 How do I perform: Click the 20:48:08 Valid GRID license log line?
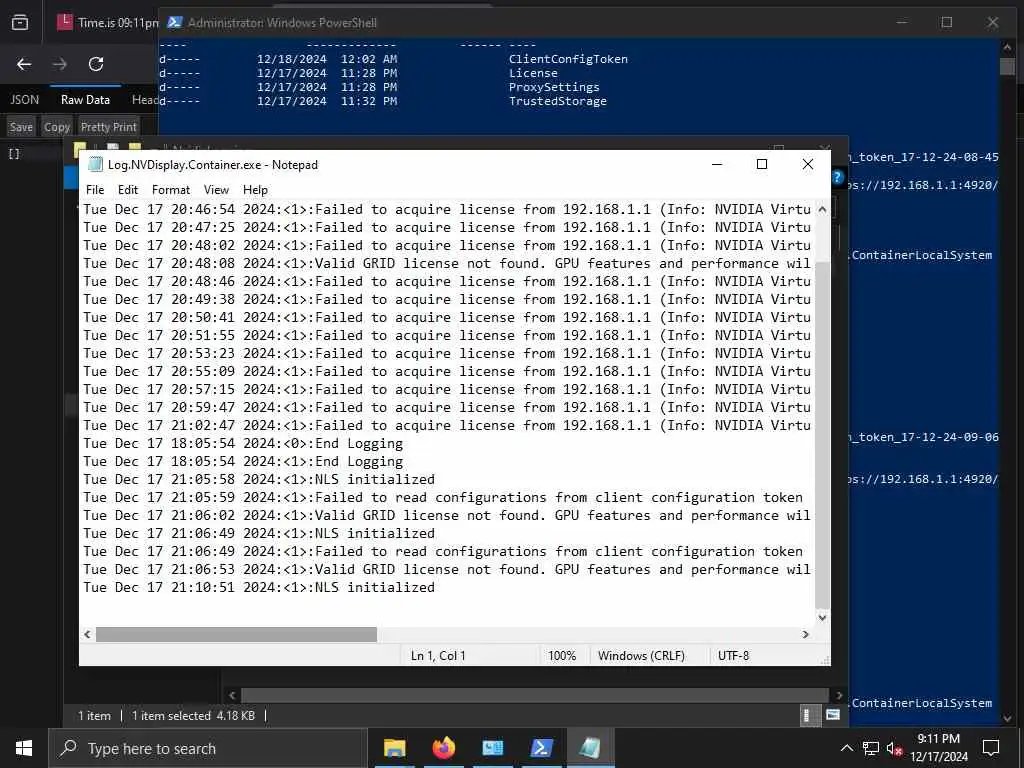click(x=447, y=263)
